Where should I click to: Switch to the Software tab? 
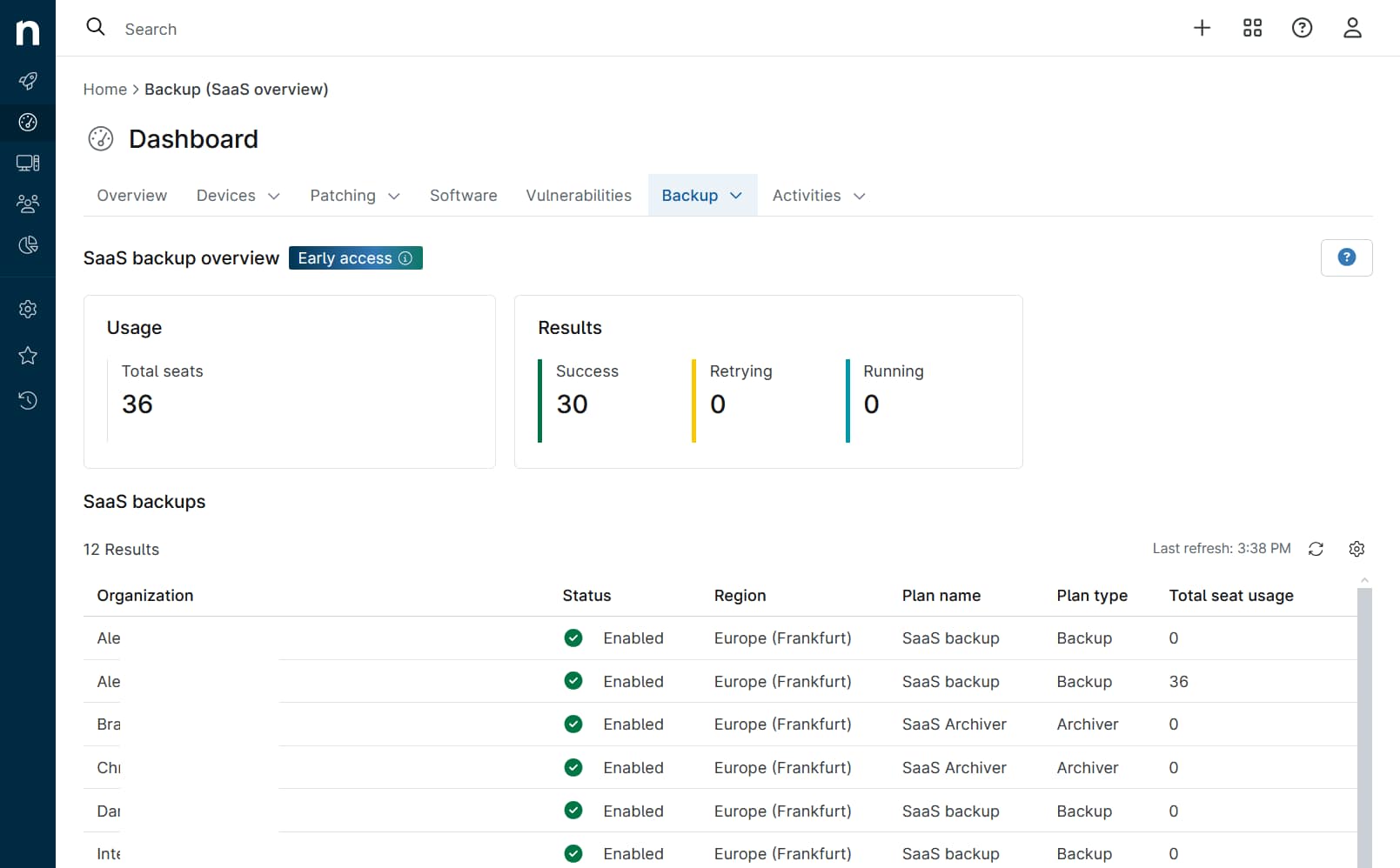(463, 196)
